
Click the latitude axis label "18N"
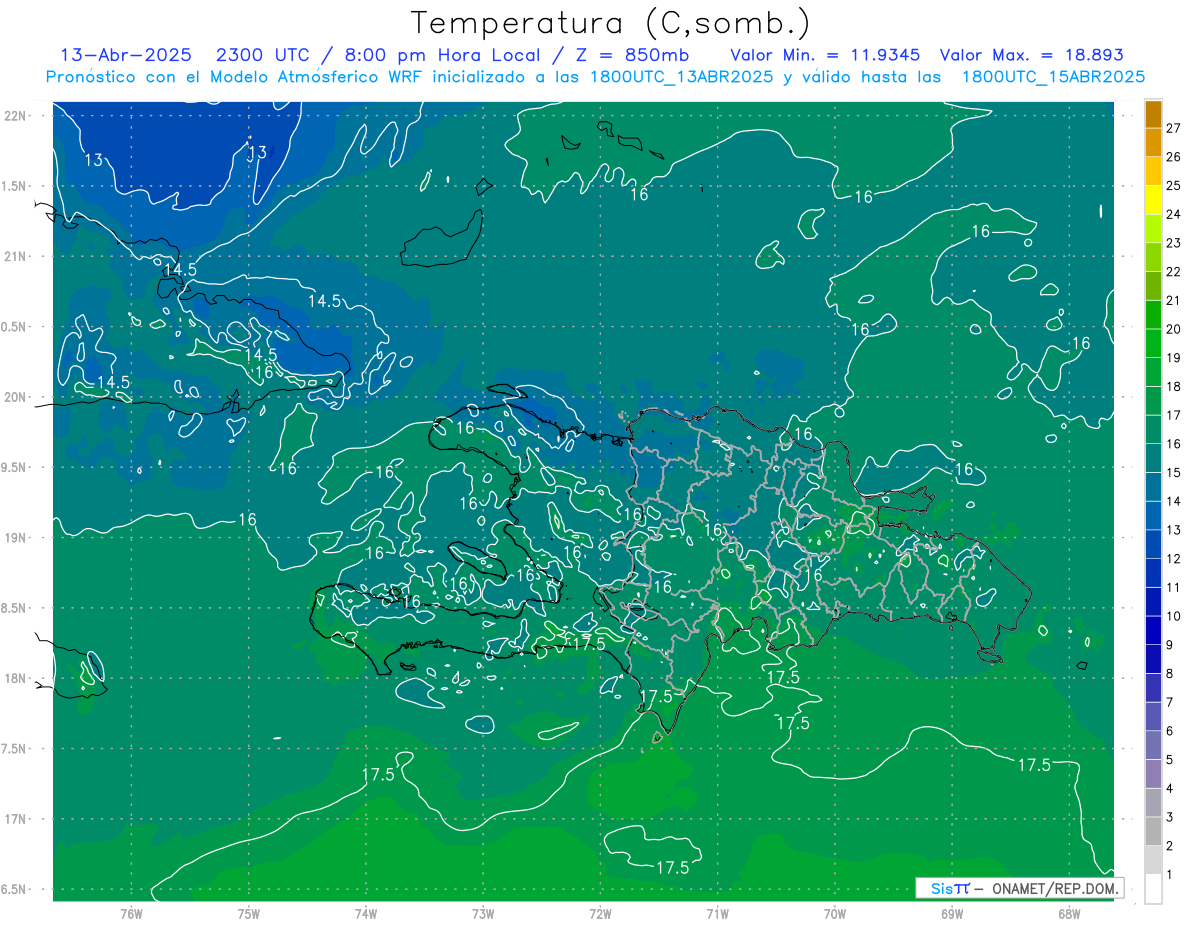click(17, 679)
